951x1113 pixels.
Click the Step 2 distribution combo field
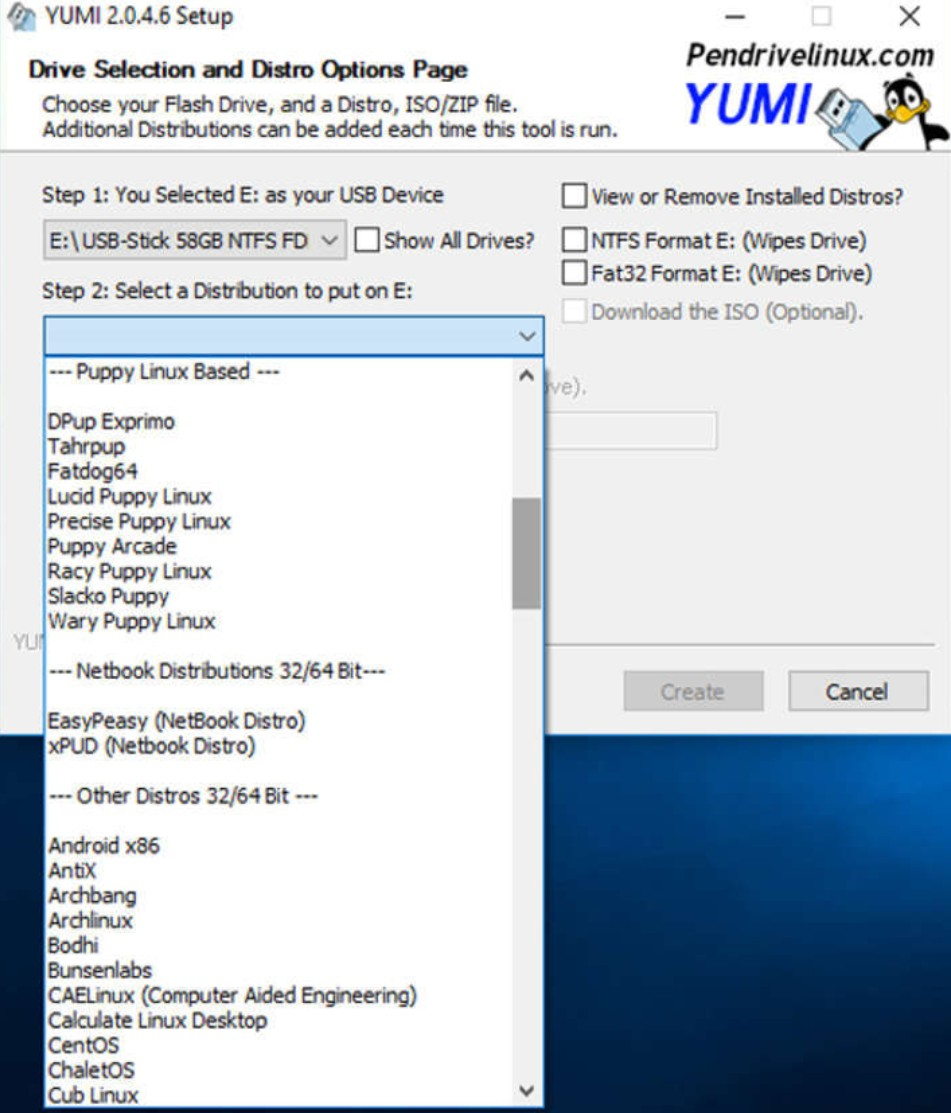[294, 336]
